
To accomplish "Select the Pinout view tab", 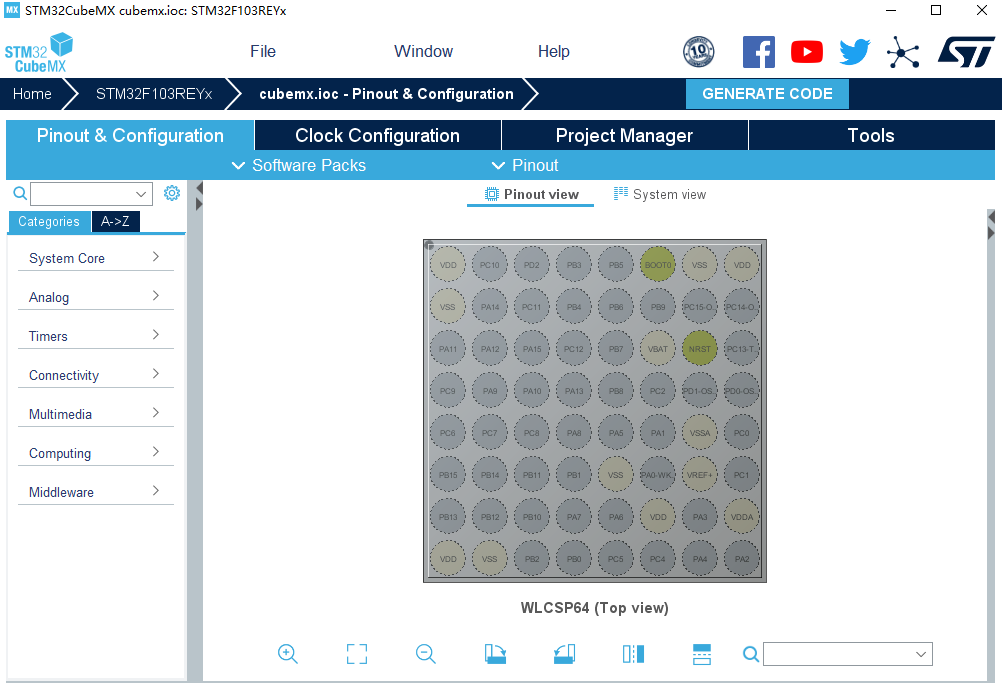I will 531,194.
